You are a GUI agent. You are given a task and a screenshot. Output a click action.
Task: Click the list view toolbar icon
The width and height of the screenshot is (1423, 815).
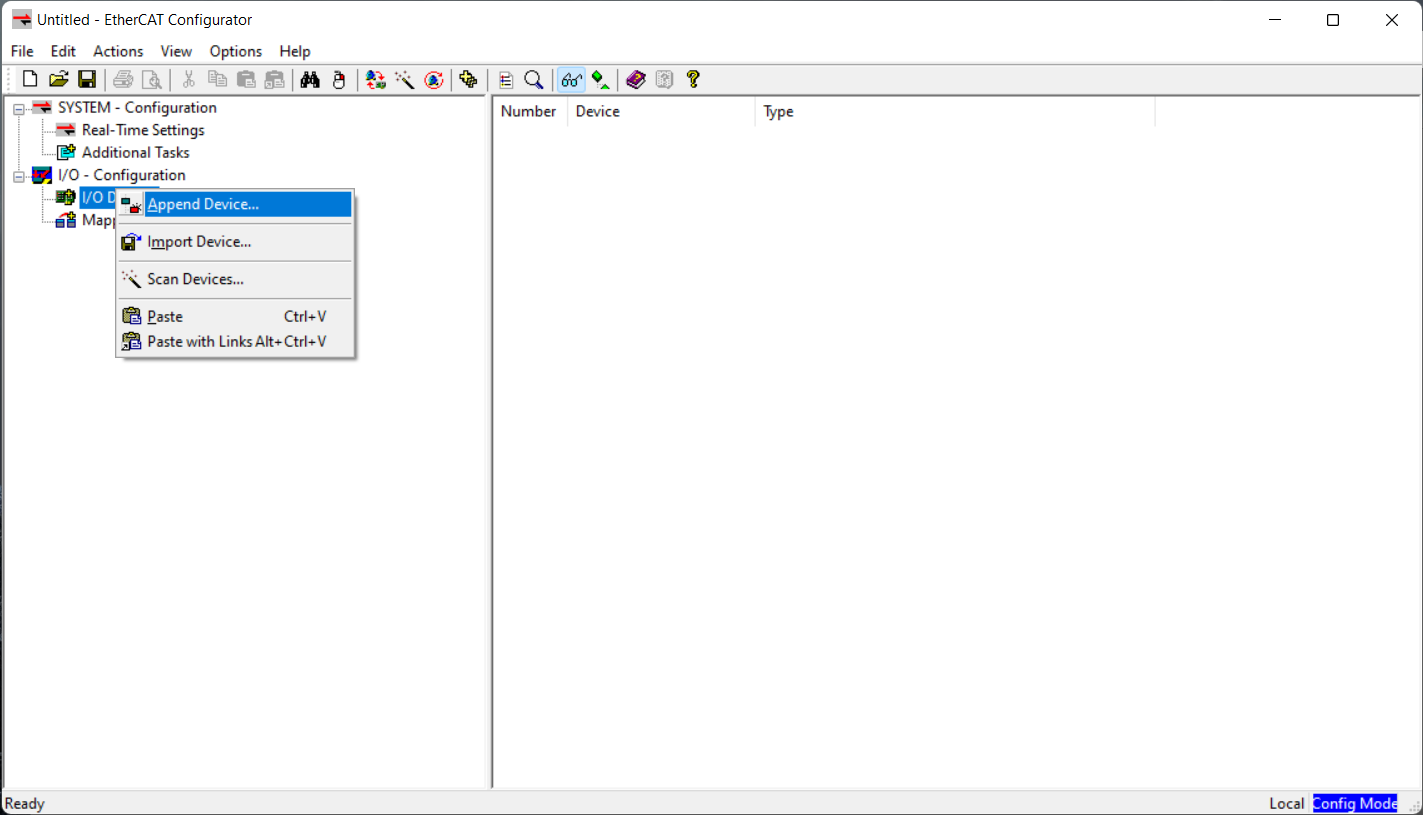point(506,80)
